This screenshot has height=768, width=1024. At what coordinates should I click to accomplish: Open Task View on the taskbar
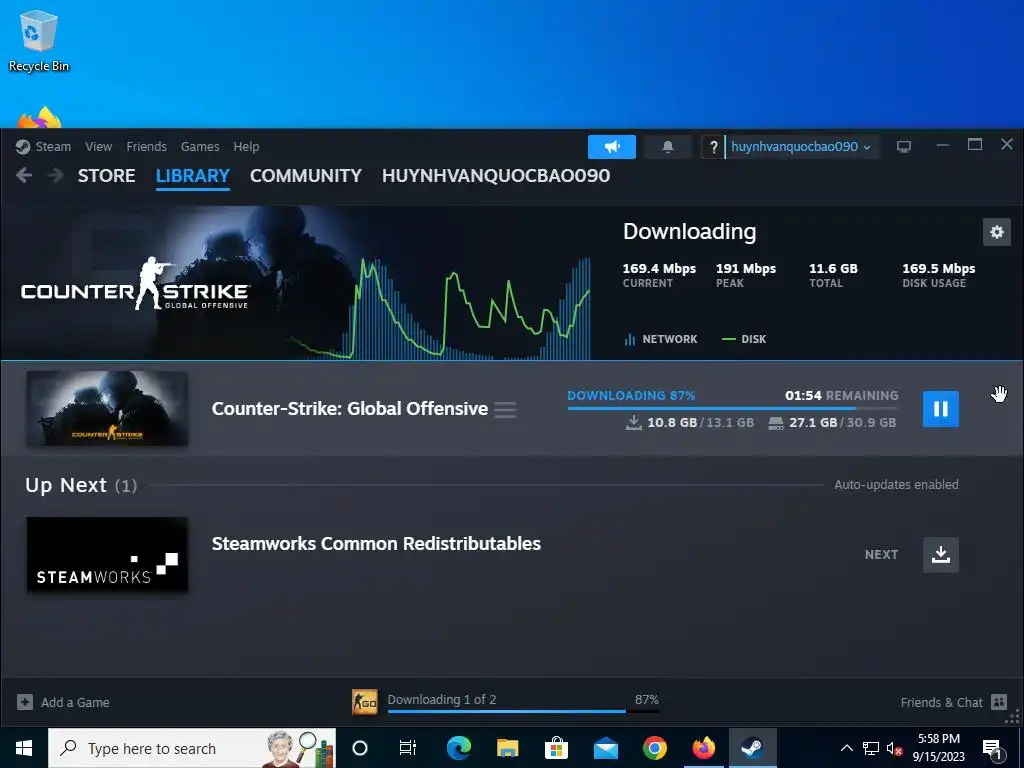pos(408,748)
